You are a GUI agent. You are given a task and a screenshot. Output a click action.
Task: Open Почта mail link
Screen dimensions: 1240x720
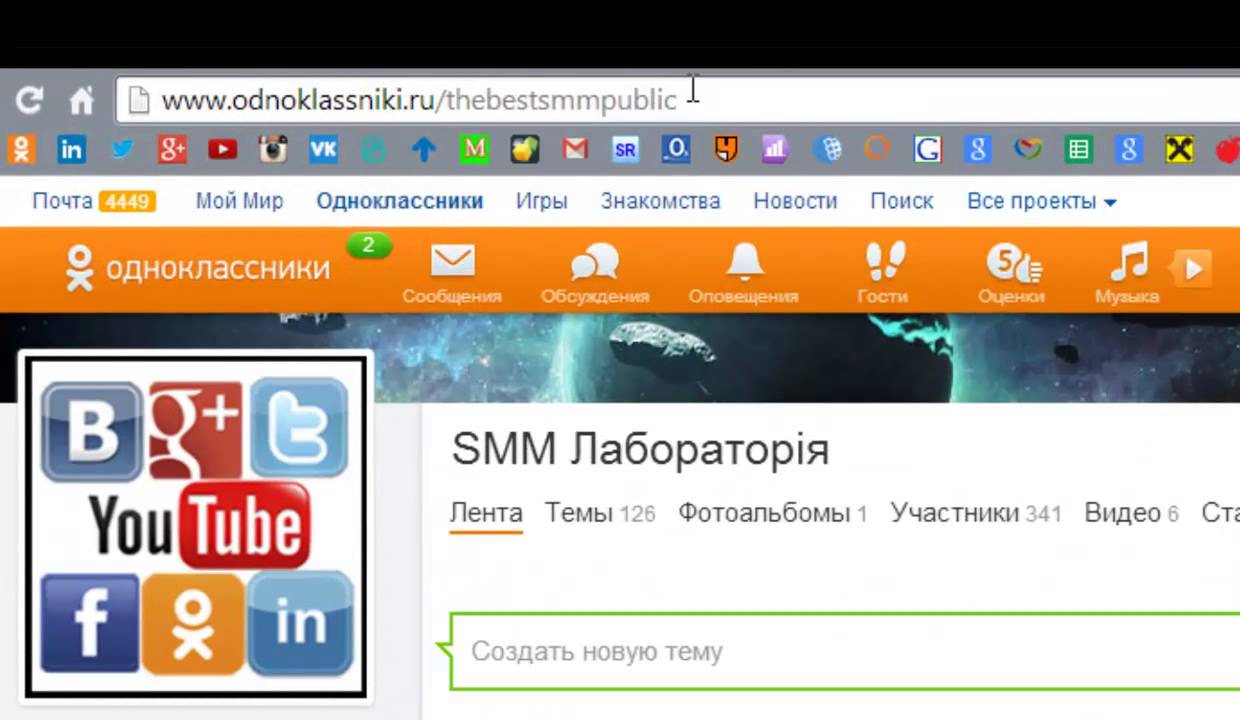pos(62,201)
